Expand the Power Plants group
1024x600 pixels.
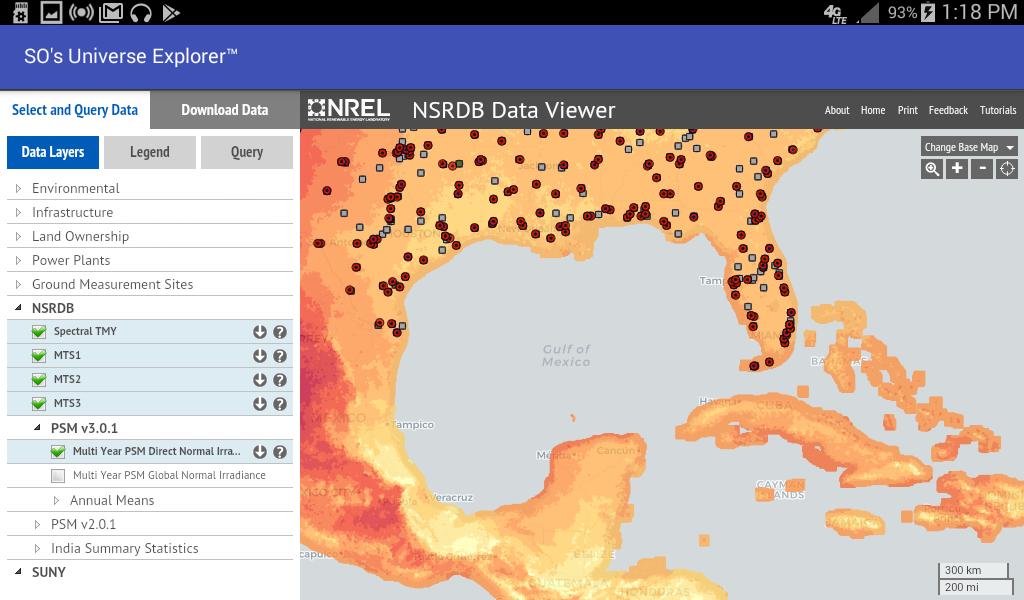click(18, 261)
